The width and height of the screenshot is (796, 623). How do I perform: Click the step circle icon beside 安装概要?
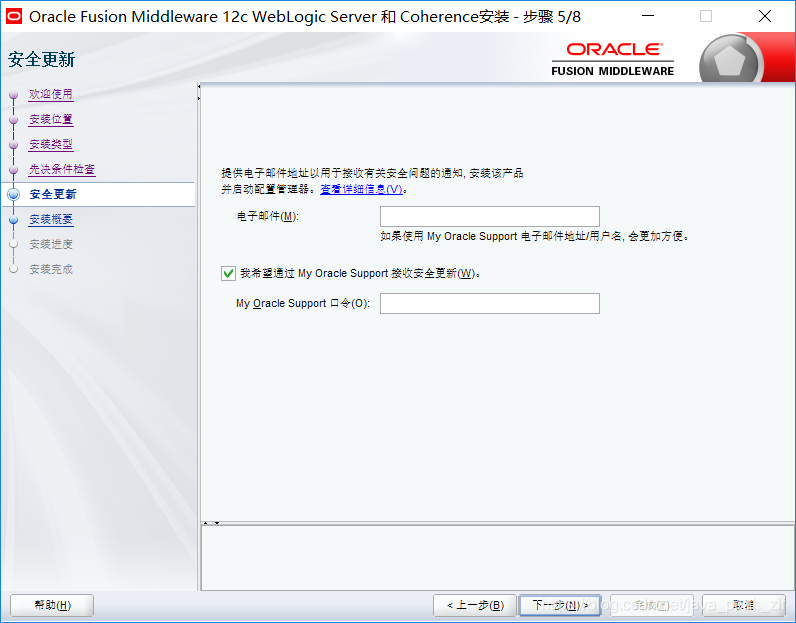click(x=14, y=220)
